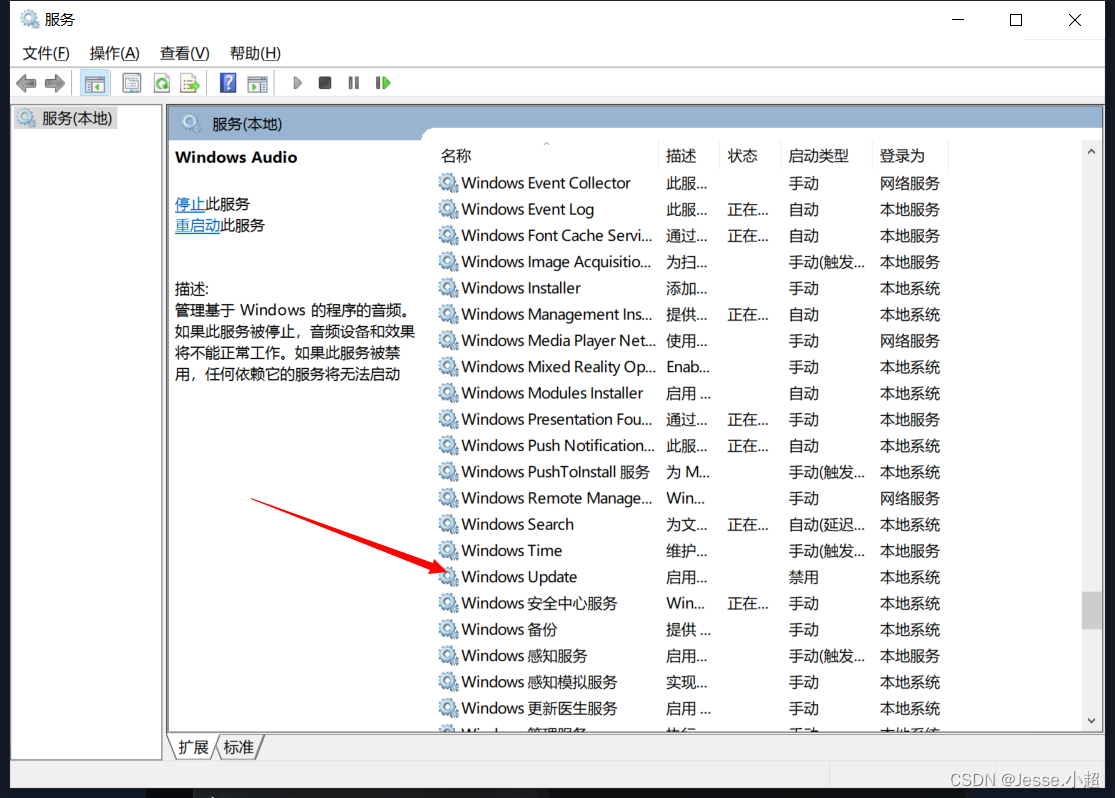Click gear icon of Windows 安全中心服务
The height and width of the screenshot is (798, 1115).
click(x=448, y=602)
